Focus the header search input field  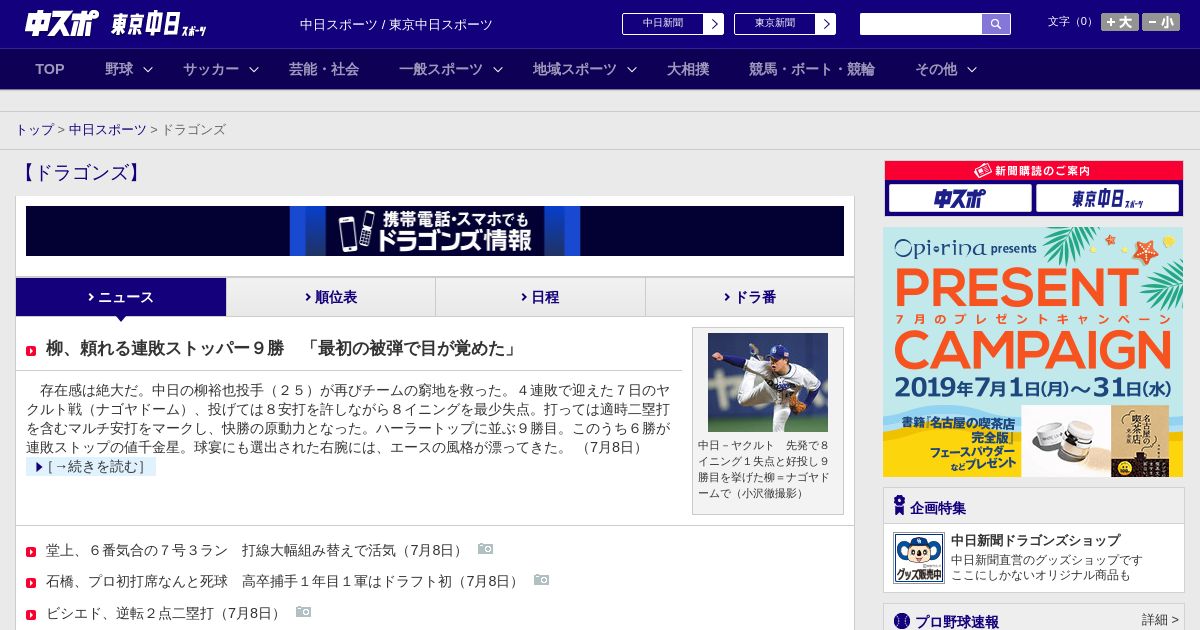[921, 24]
